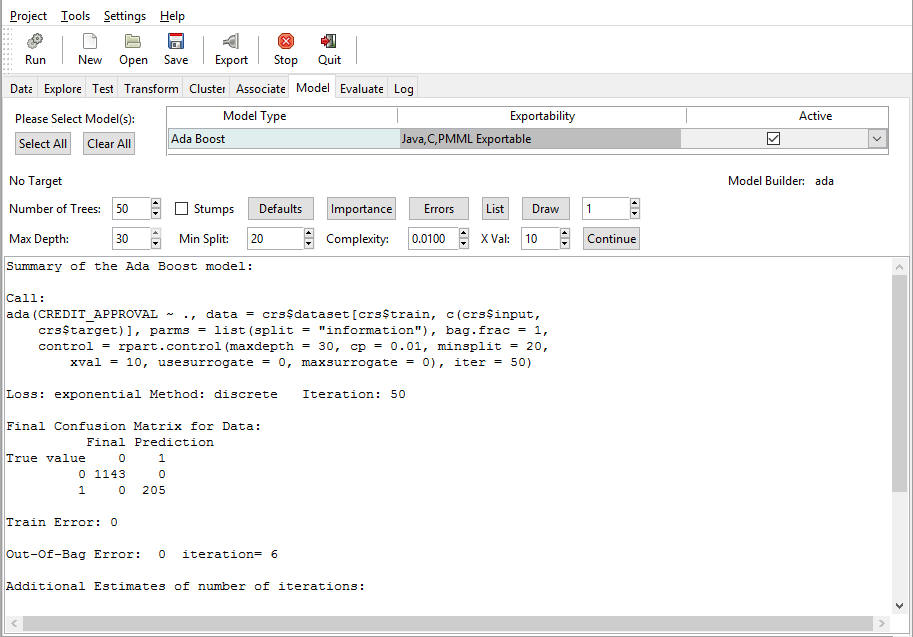Click the X Val input field
The height and width of the screenshot is (637, 913).
pos(540,239)
